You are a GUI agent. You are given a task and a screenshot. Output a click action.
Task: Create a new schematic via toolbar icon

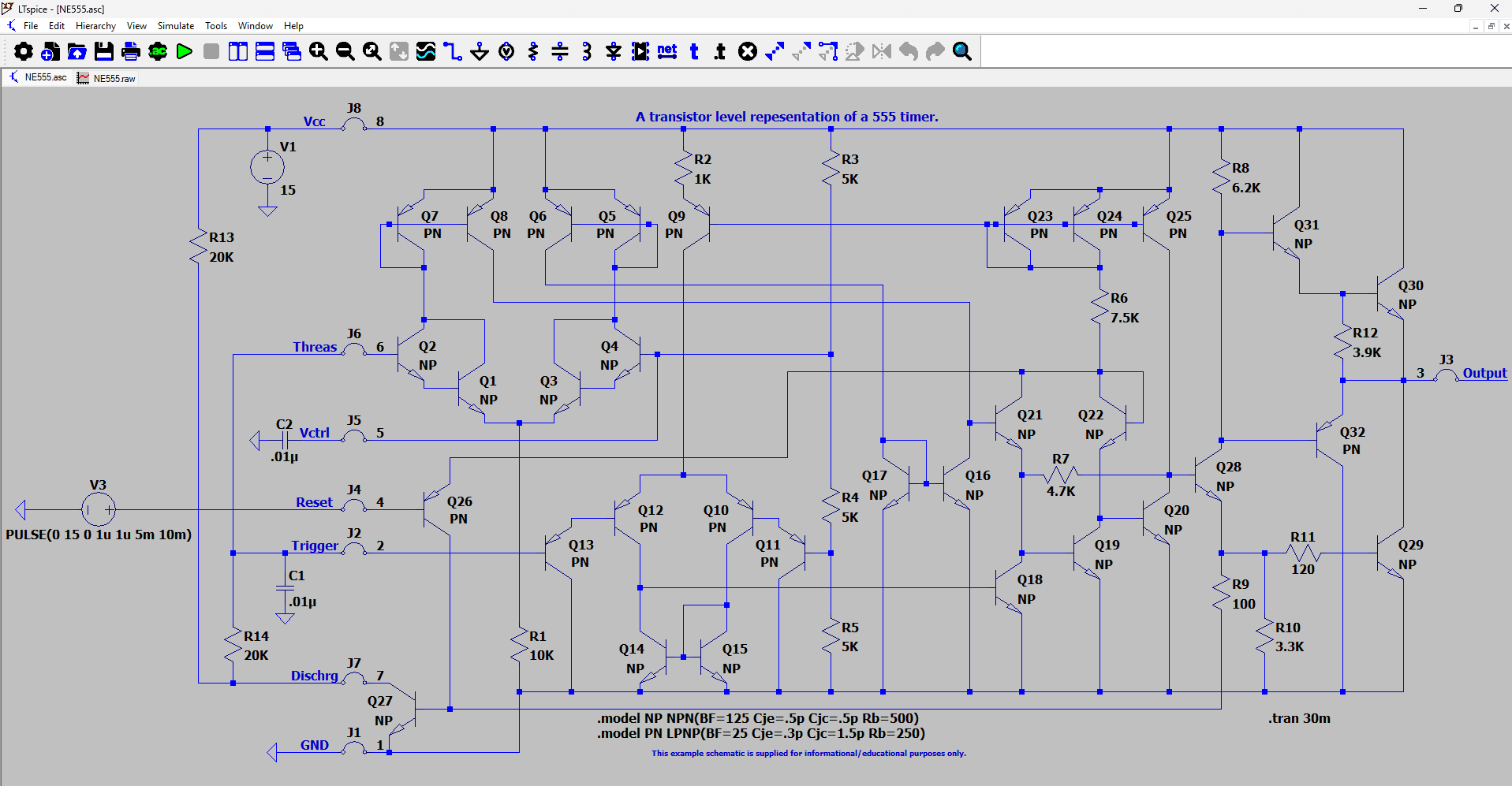[50, 52]
